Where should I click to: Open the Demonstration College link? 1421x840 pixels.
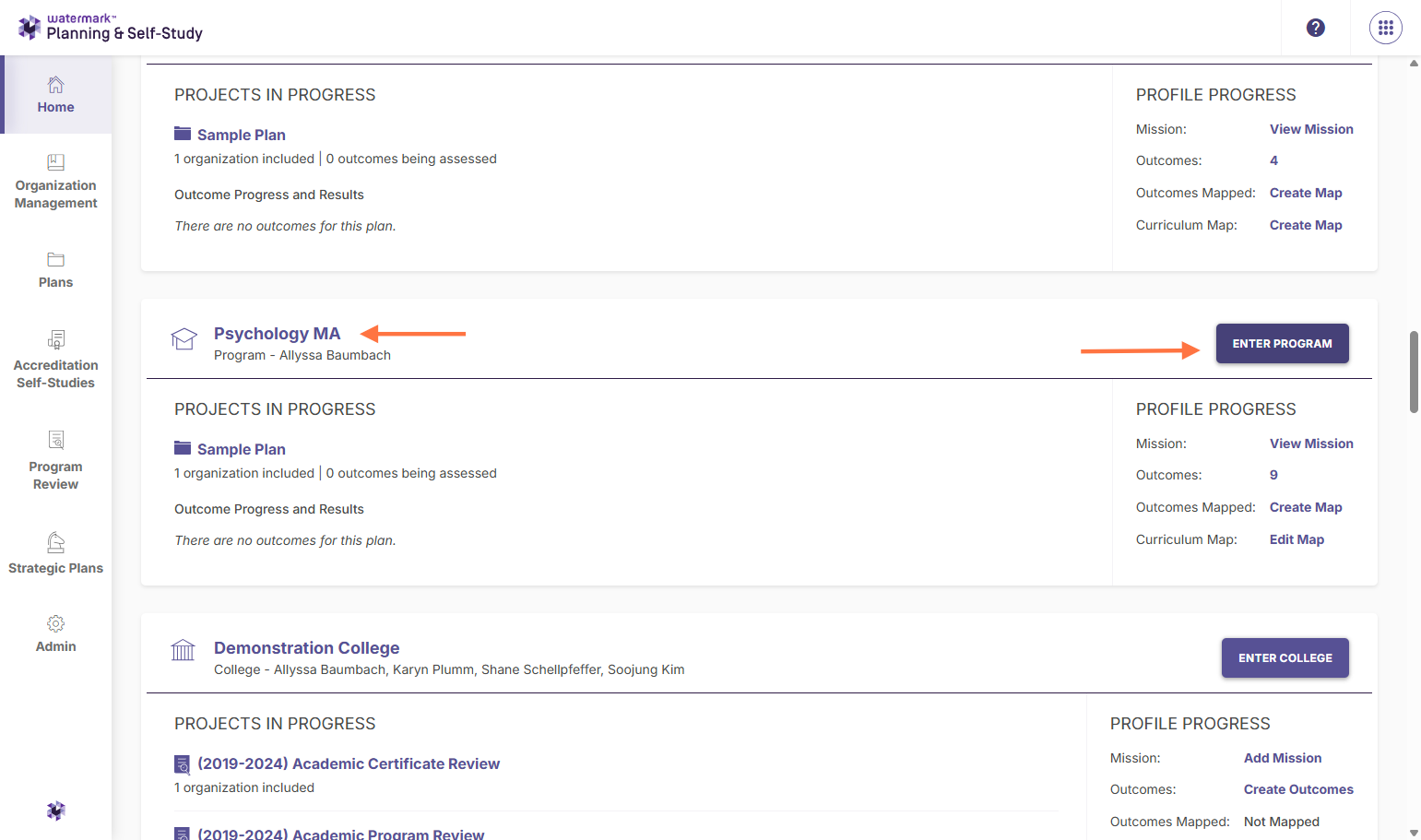click(x=307, y=648)
